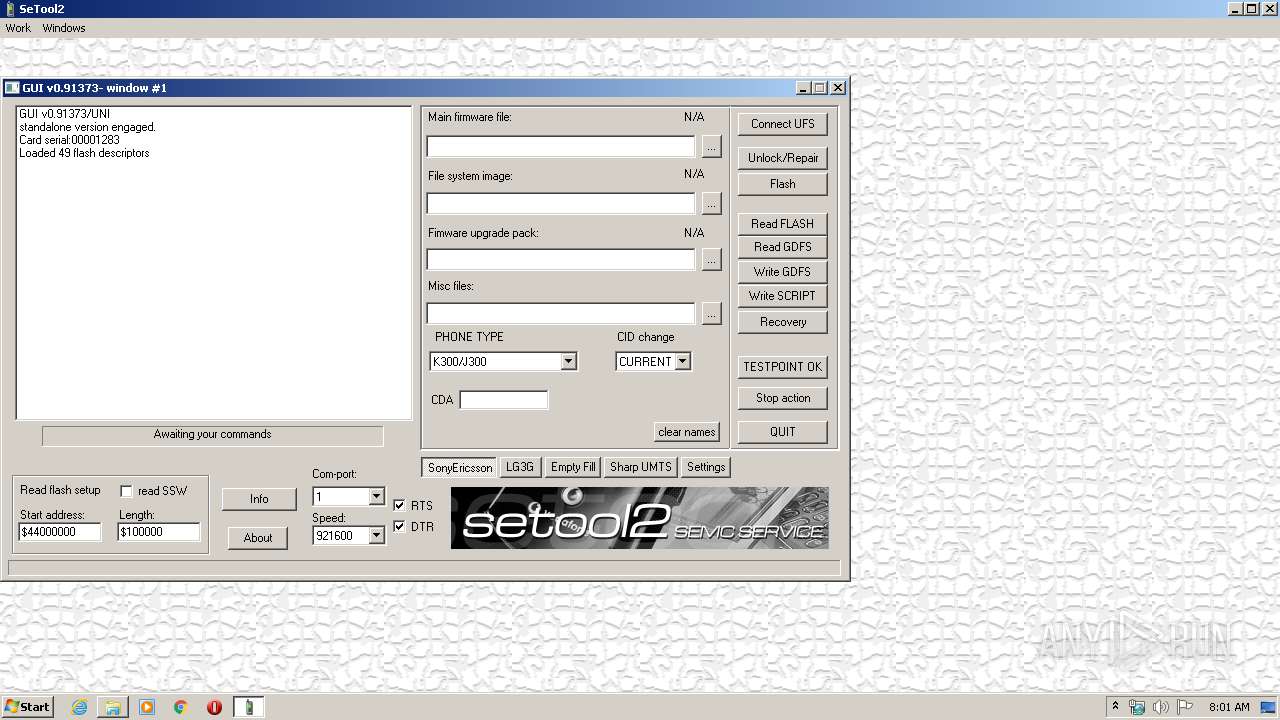Open the Com-port dropdown
Viewport: 1280px width, 720px height.
click(376, 497)
